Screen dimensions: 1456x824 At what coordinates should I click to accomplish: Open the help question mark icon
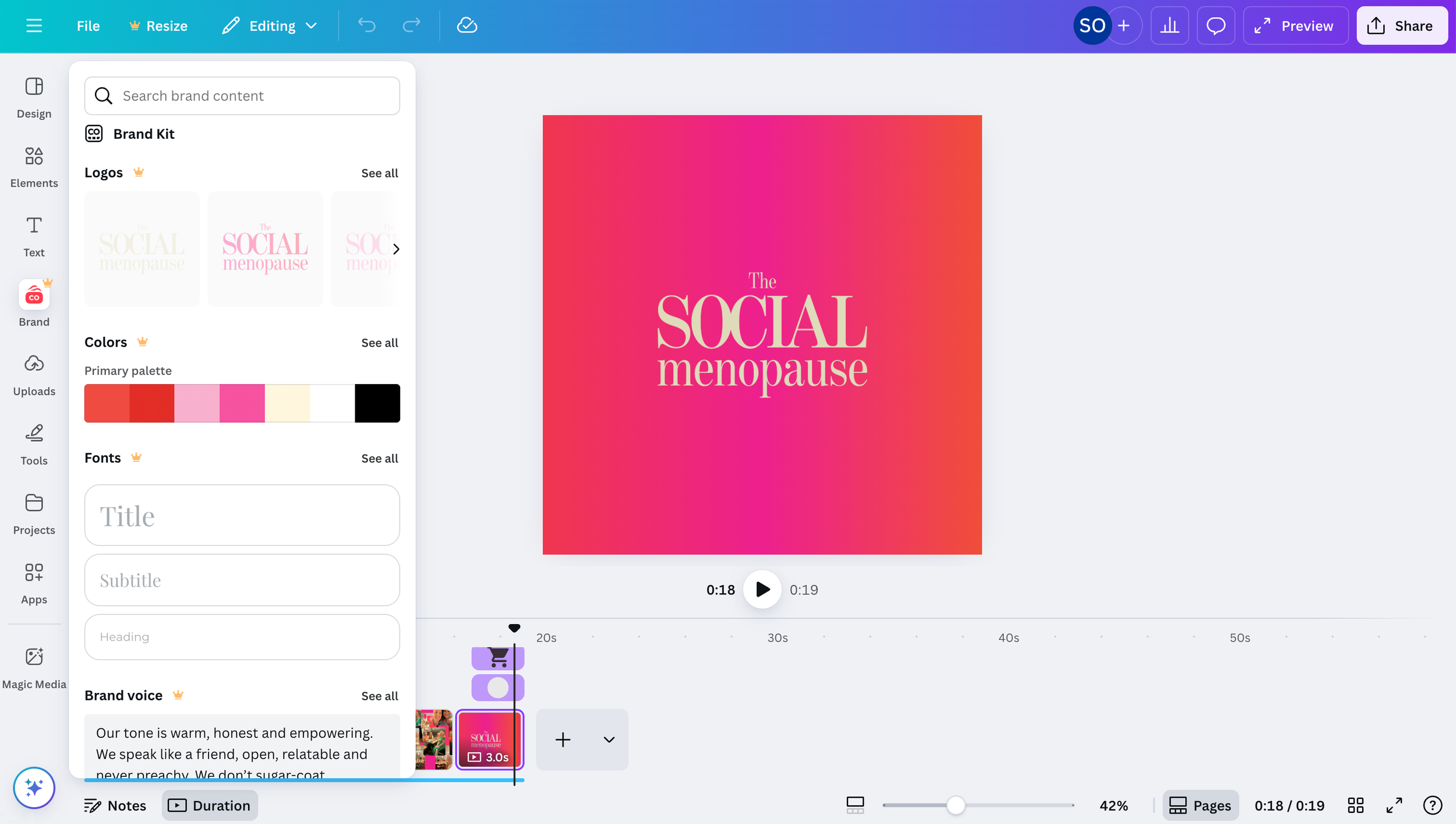(1432, 805)
